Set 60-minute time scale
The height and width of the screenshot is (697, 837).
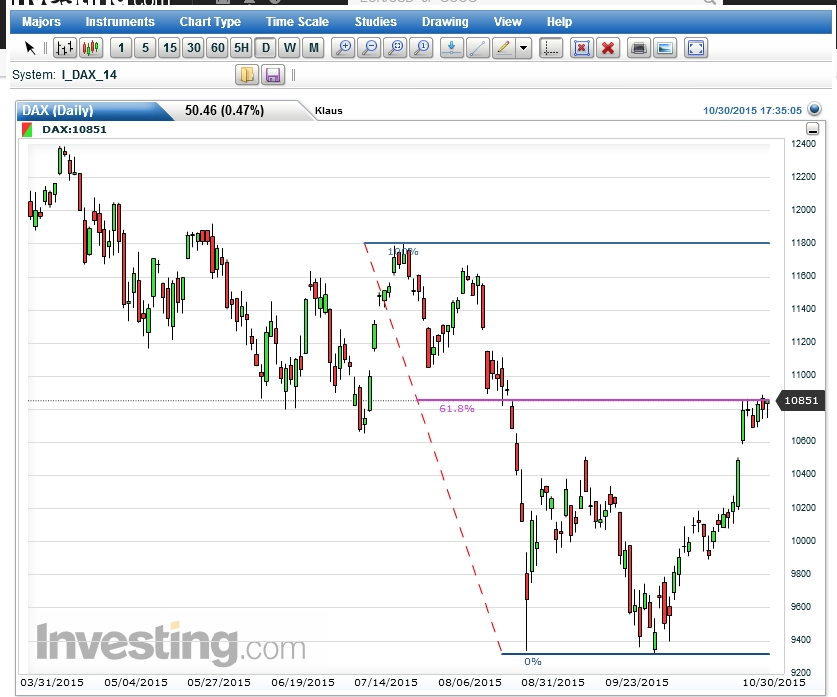(218, 48)
